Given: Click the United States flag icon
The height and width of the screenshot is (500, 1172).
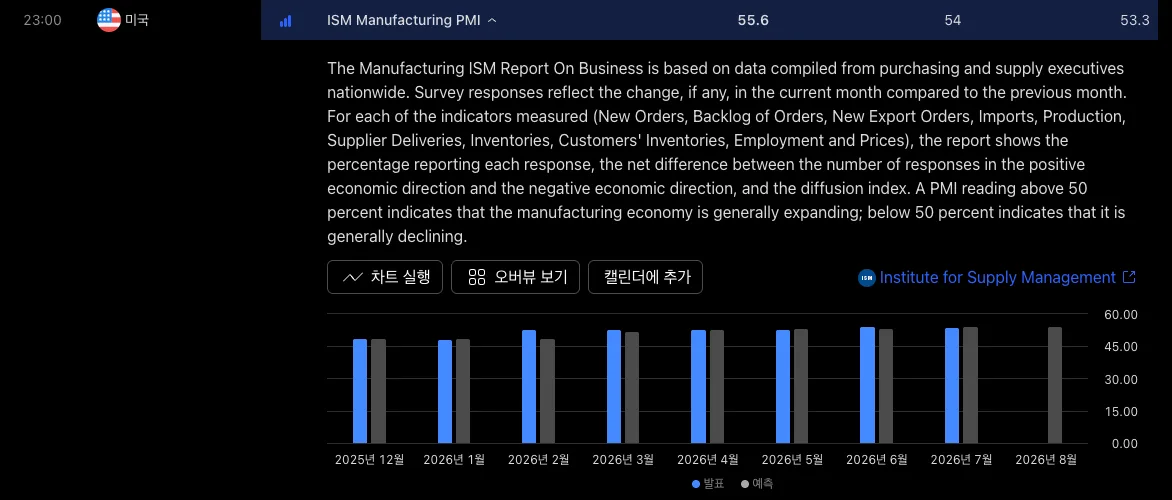Looking at the screenshot, I should [x=109, y=20].
